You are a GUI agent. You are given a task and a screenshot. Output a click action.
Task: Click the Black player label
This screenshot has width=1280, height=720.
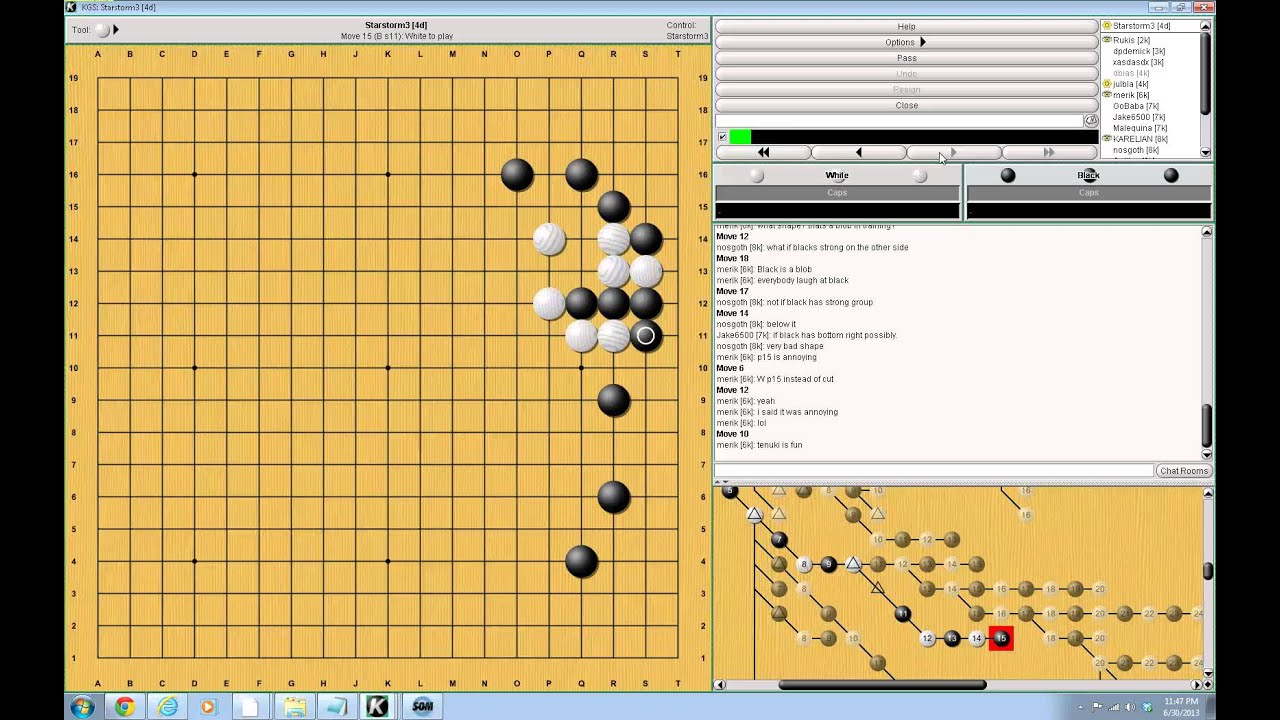tap(1088, 175)
